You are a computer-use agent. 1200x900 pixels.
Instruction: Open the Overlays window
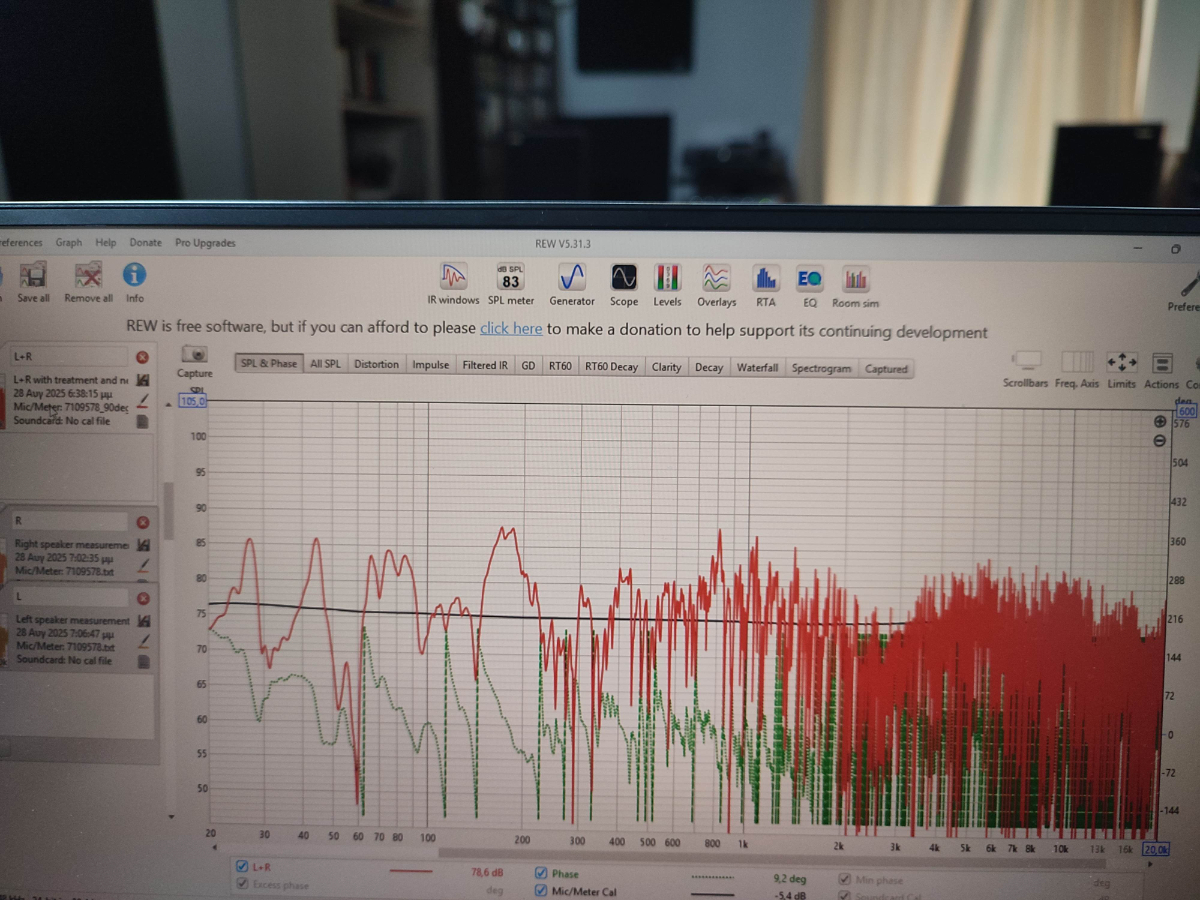(716, 280)
